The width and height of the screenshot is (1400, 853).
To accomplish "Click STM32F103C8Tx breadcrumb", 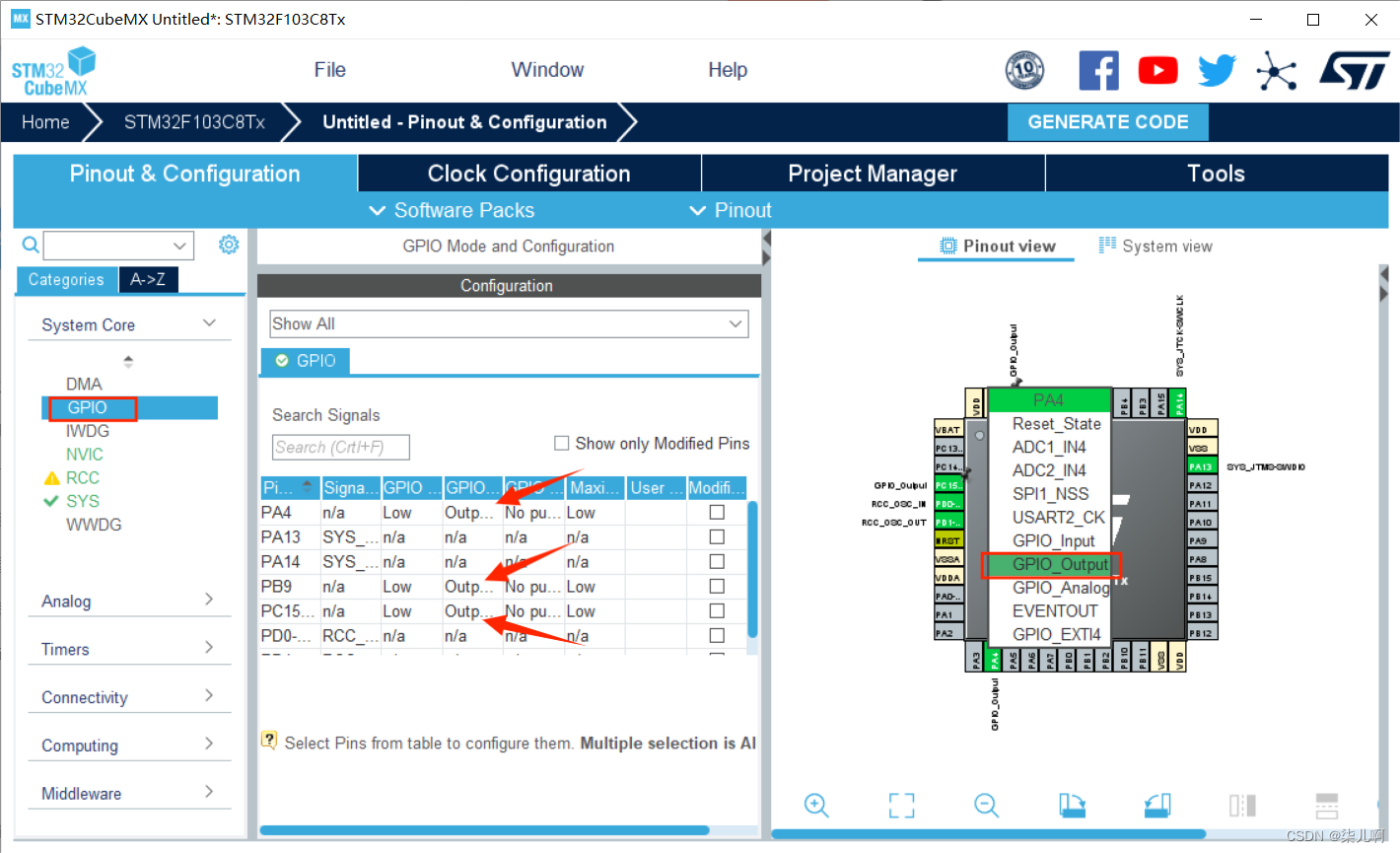I will 194,122.
